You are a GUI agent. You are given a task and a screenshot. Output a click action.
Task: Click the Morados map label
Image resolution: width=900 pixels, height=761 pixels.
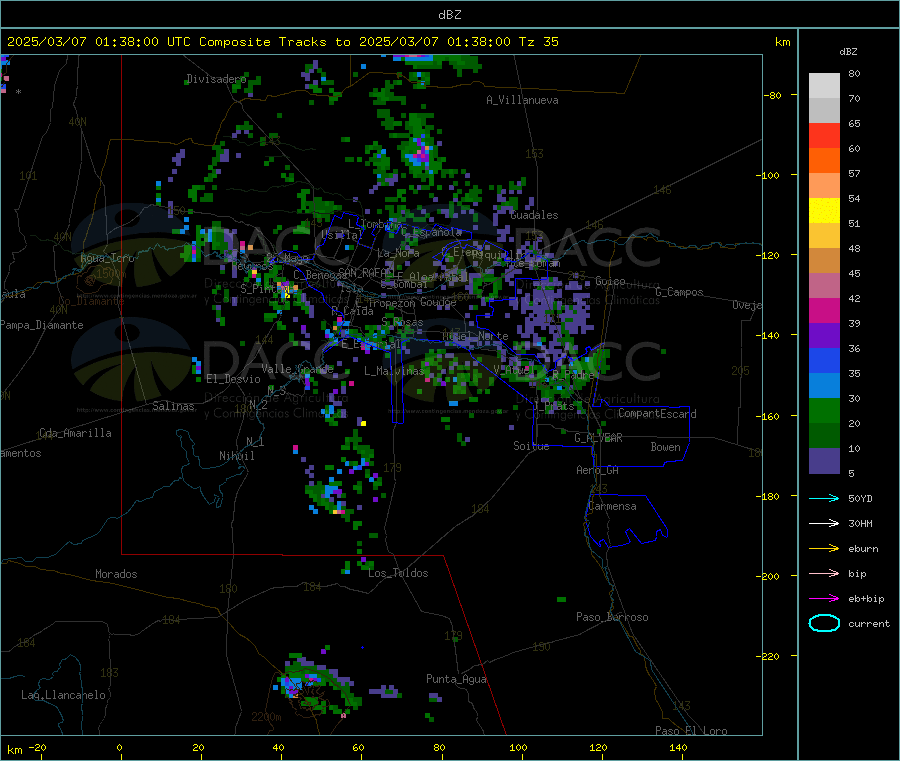point(116,574)
